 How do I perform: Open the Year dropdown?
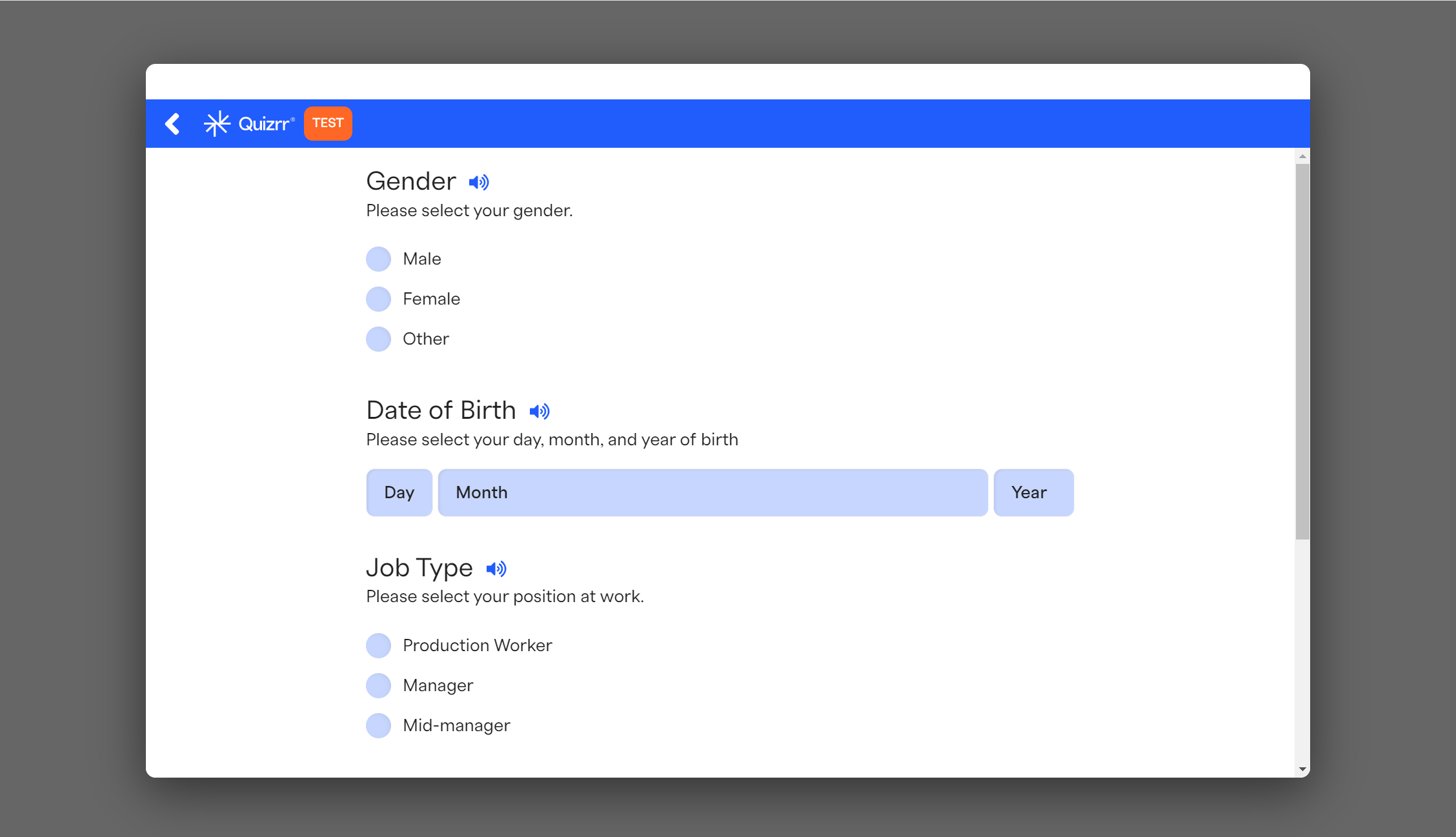point(1033,492)
